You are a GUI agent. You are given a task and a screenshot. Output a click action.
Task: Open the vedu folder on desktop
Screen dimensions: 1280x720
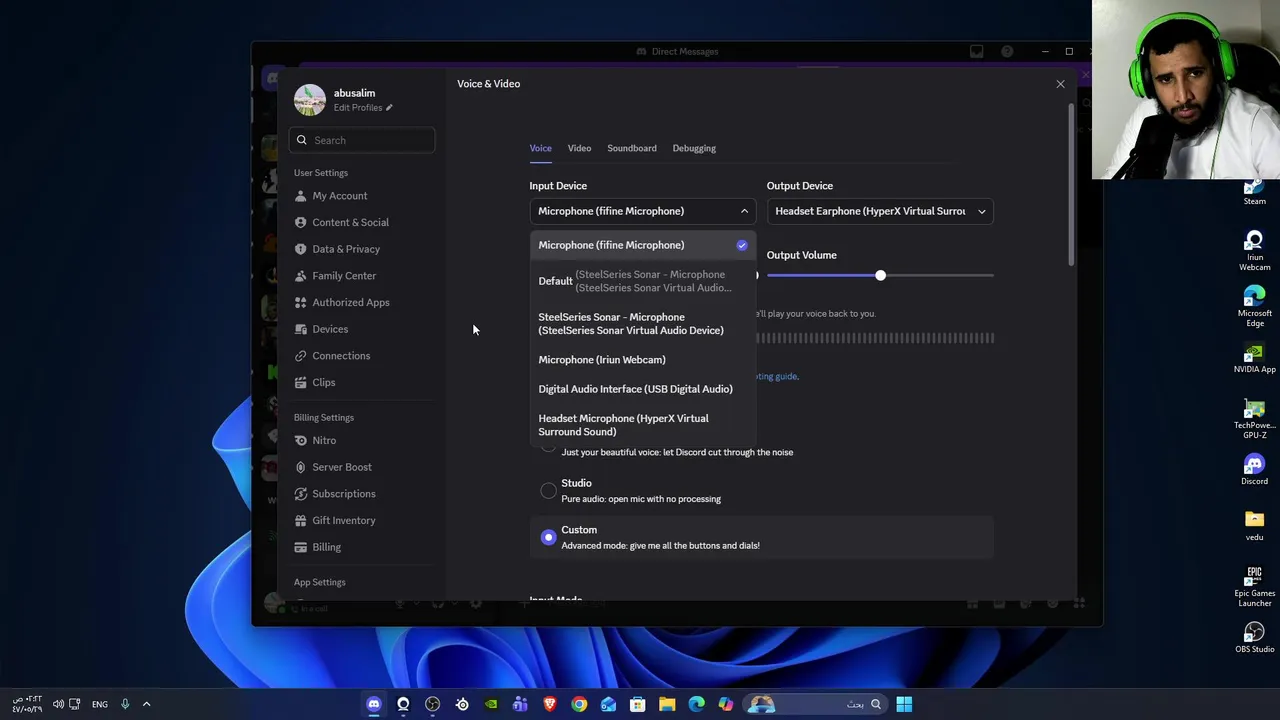(x=1254, y=525)
